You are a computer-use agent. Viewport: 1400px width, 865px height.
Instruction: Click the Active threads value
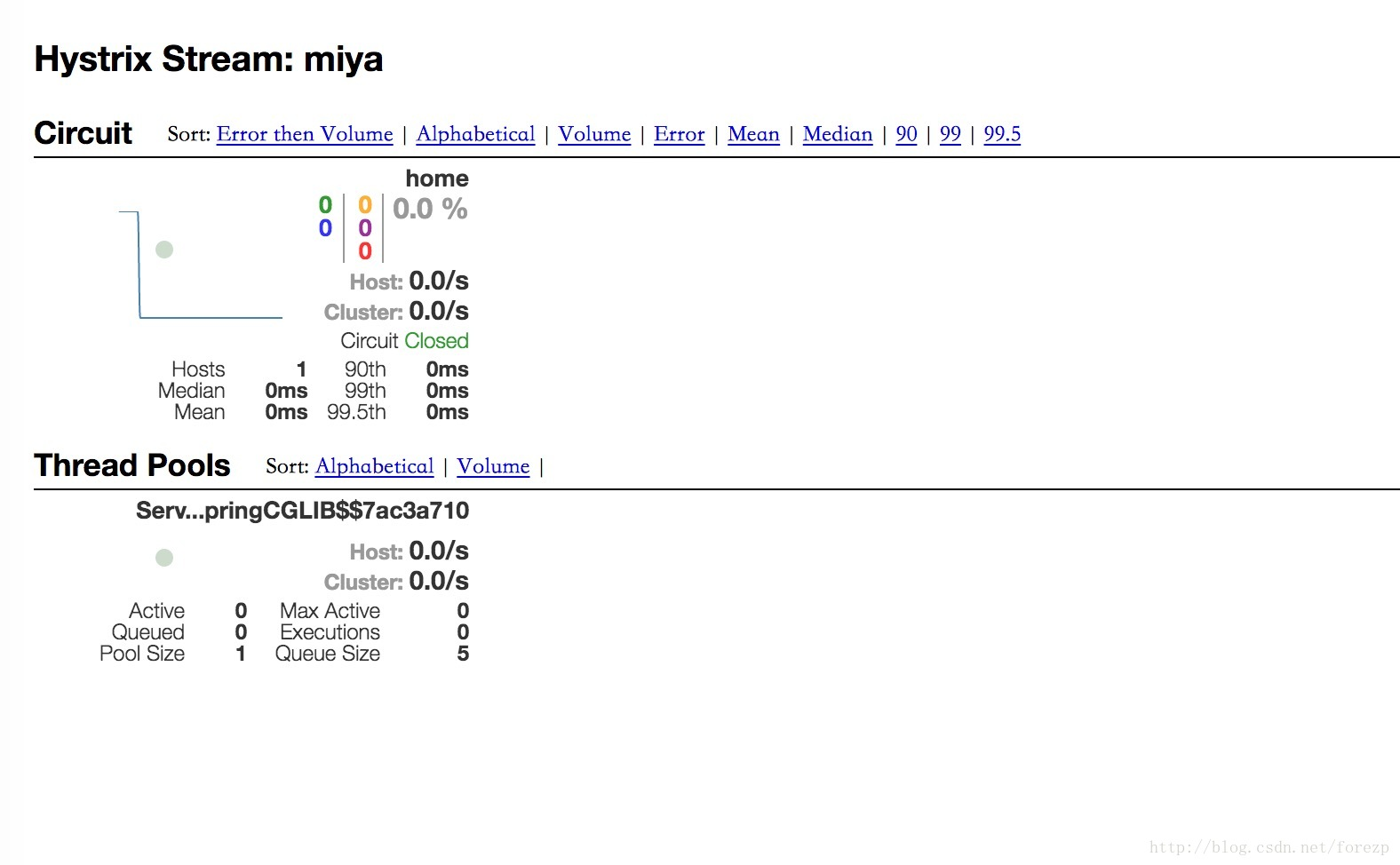241,611
